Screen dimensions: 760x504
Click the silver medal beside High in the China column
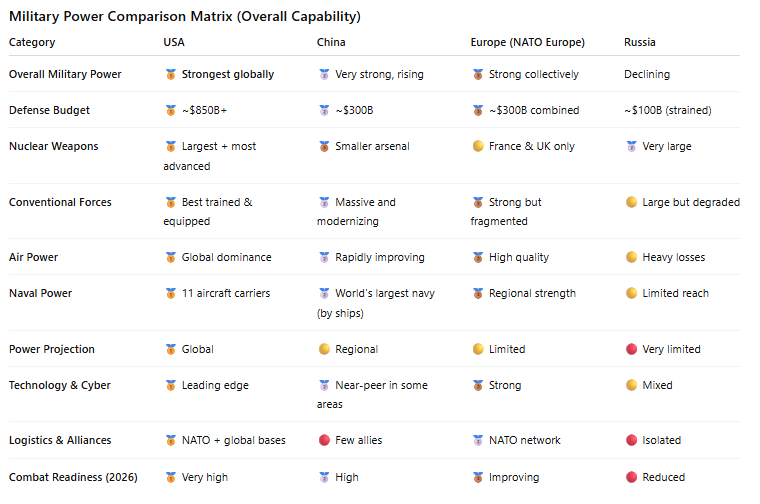(324, 477)
